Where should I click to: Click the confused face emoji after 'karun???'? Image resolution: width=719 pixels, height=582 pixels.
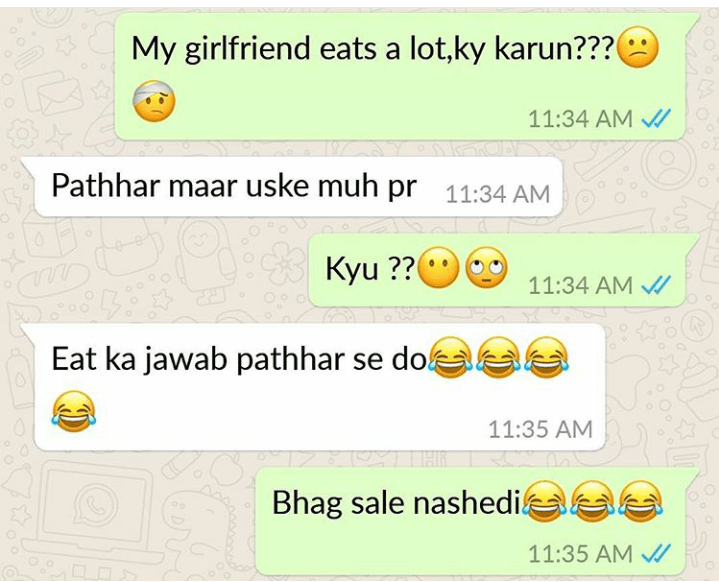coord(638,48)
